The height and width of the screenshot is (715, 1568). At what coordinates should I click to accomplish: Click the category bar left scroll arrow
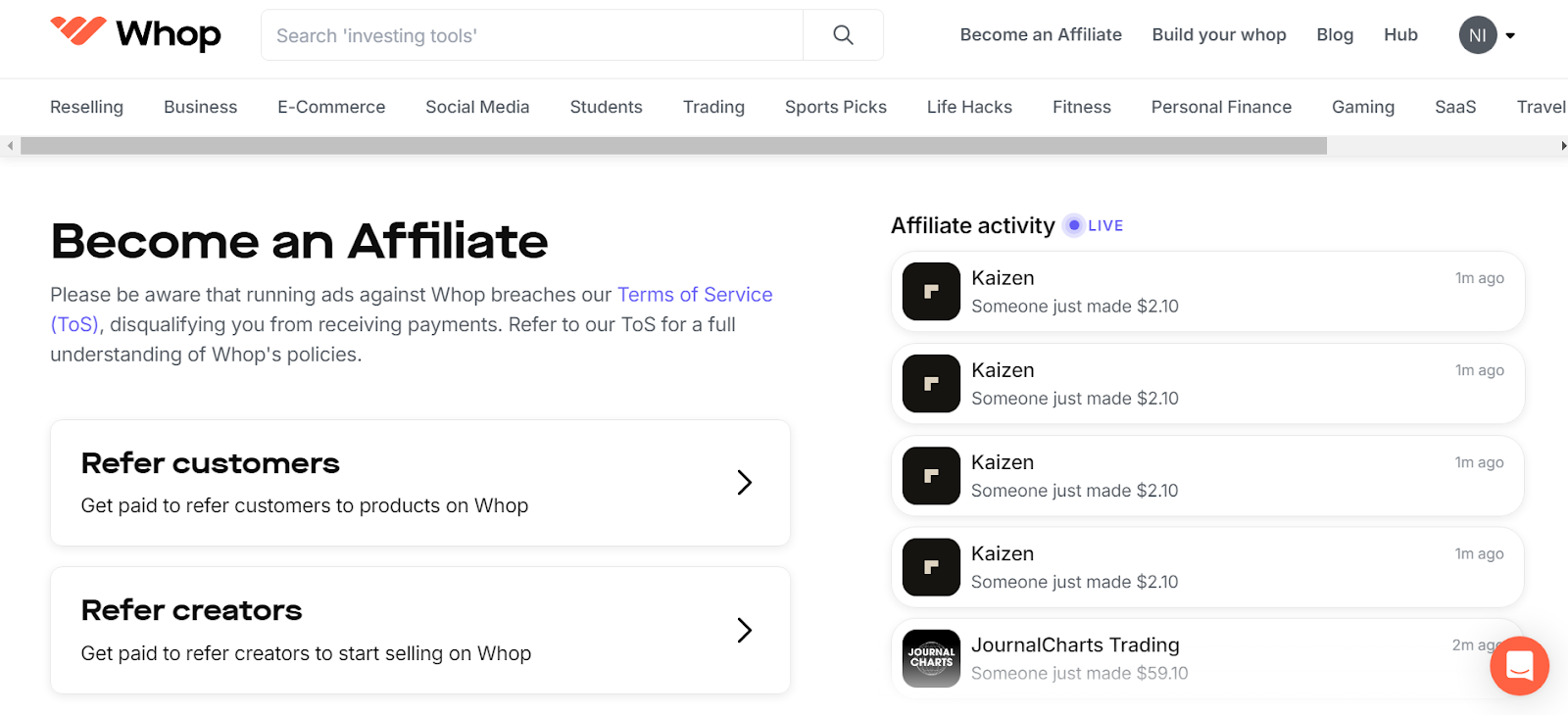(x=10, y=146)
